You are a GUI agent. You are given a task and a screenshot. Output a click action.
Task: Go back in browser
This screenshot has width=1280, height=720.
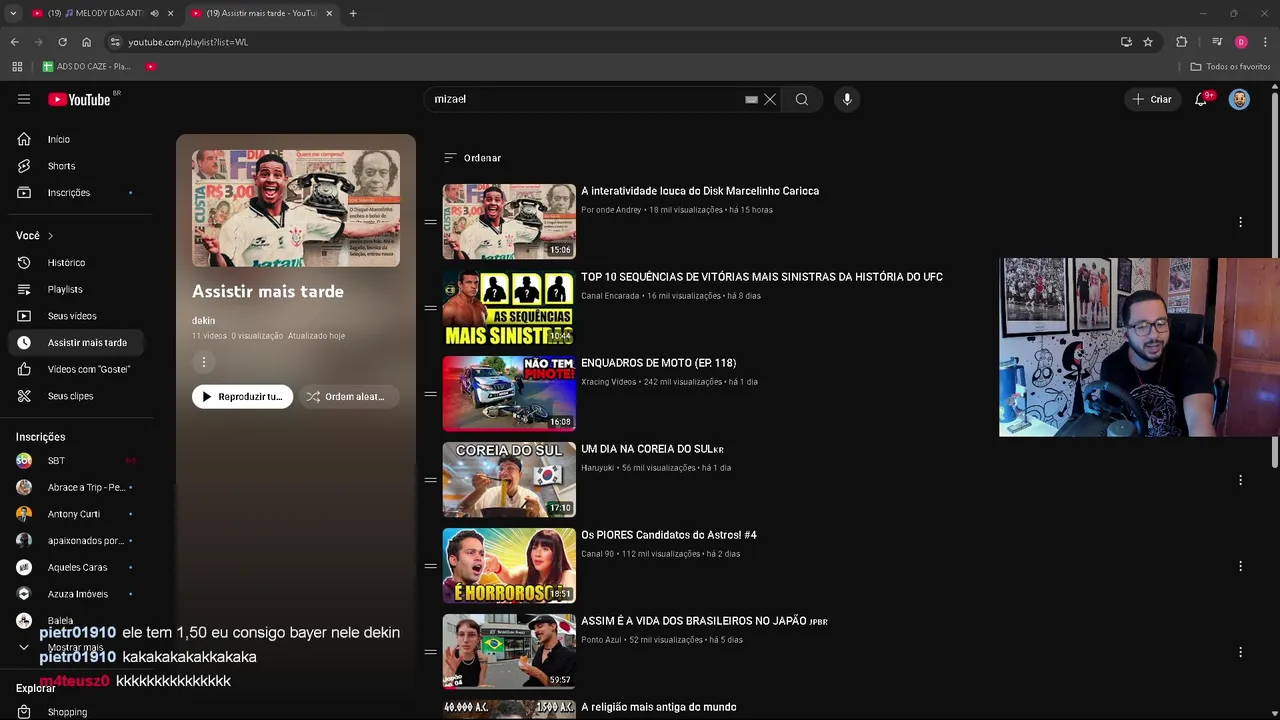14,42
